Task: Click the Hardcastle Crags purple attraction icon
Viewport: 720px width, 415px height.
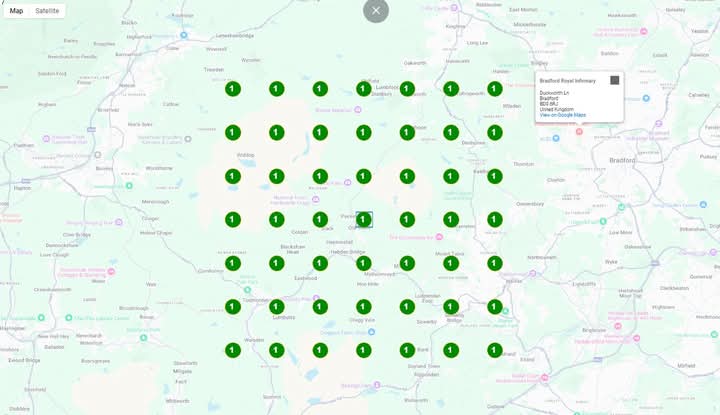Action: click(315, 199)
